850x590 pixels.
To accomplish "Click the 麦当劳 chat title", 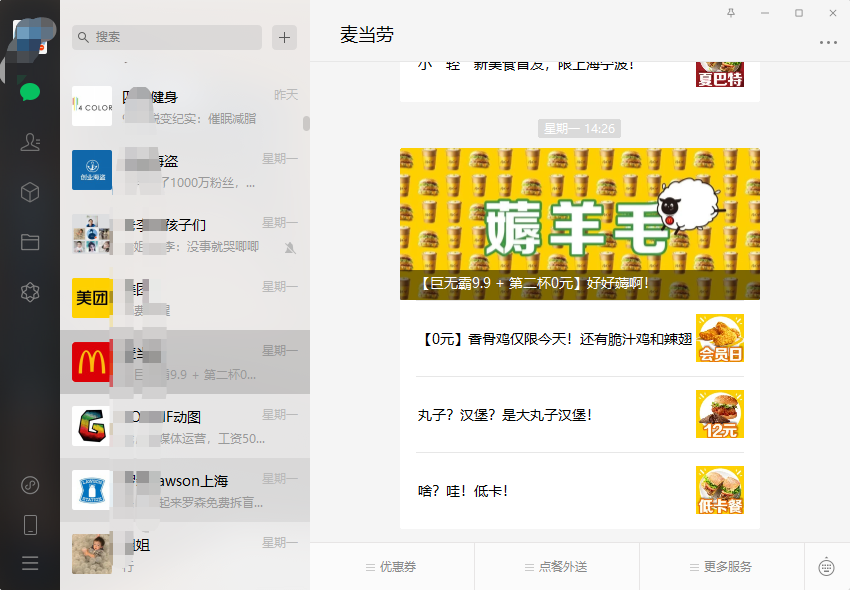I will tap(367, 35).
